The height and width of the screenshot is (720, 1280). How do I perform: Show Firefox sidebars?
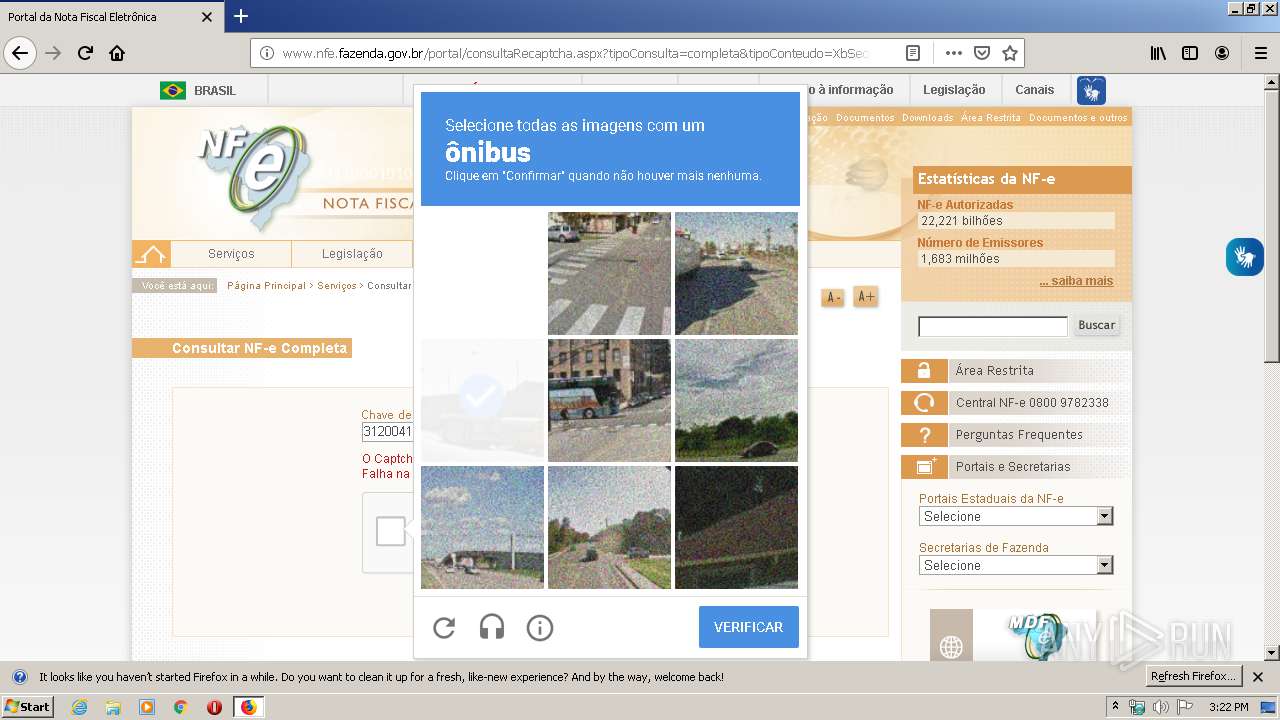(x=1190, y=53)
